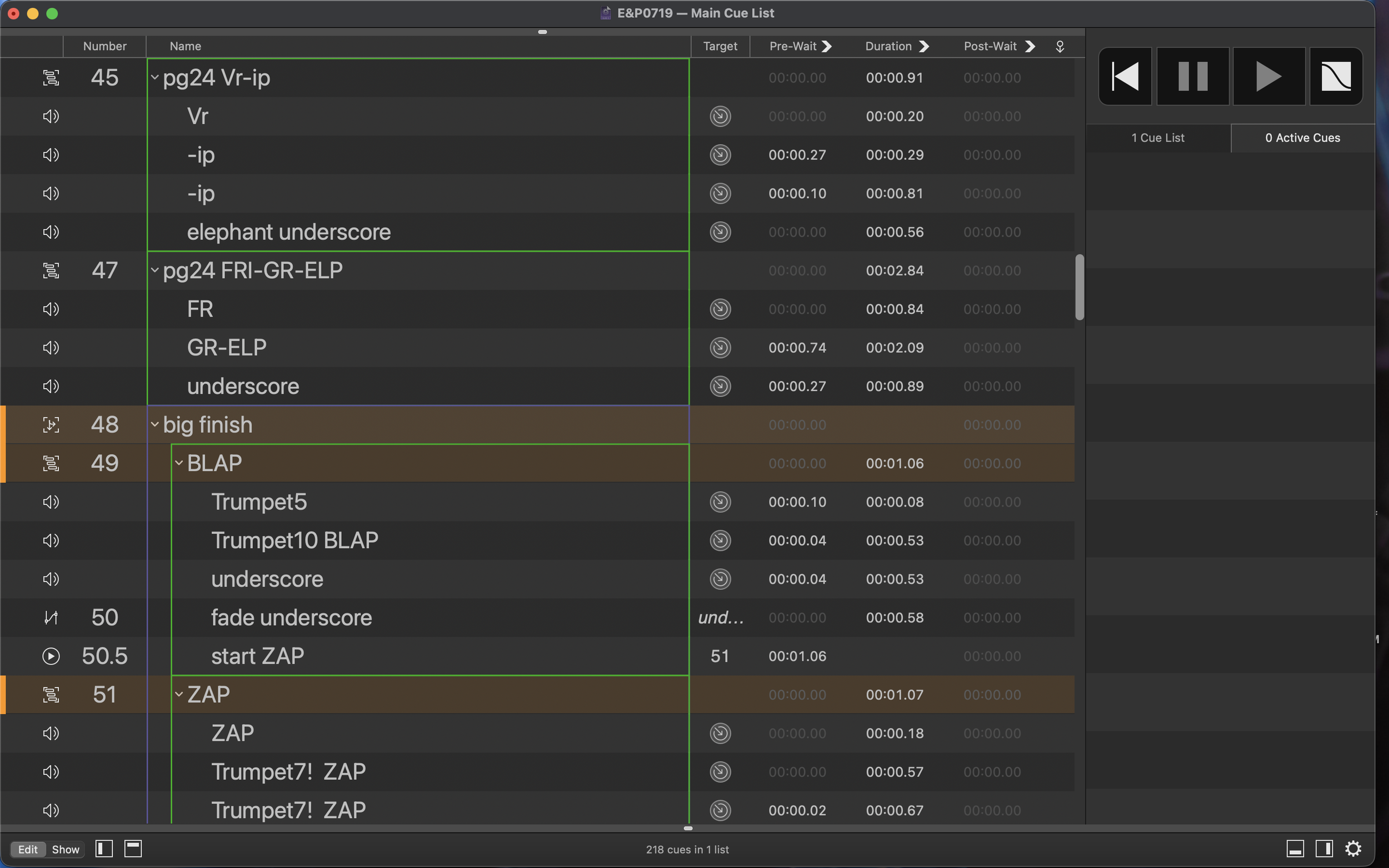Collapse the BLAP group cue
The image size is (1389, 868).
tap(178, 463)
